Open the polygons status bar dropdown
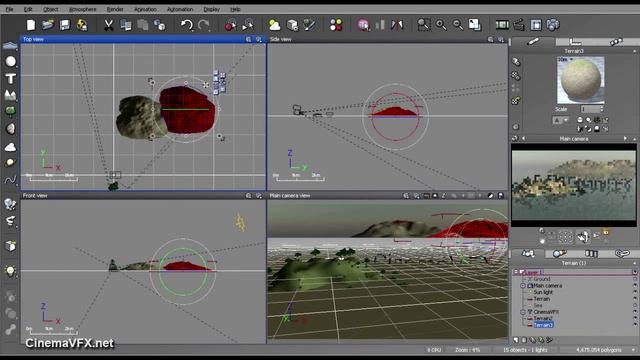The height and width of the screenshot is (360, 640). [x=633, y=350]
